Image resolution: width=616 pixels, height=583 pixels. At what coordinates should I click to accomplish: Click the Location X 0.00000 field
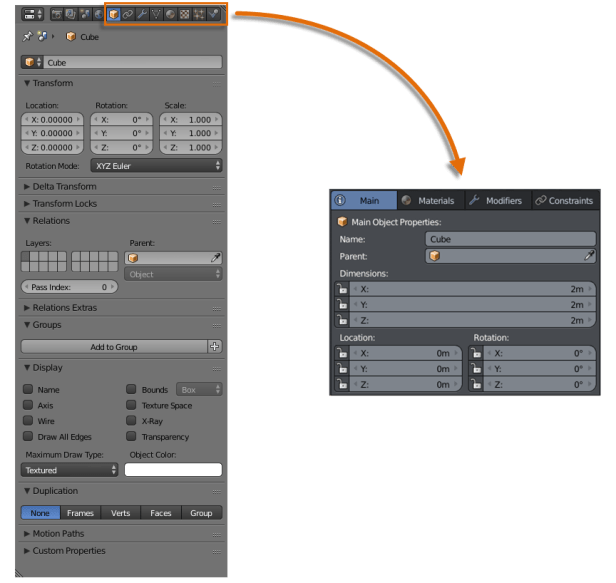coord(52,119)
